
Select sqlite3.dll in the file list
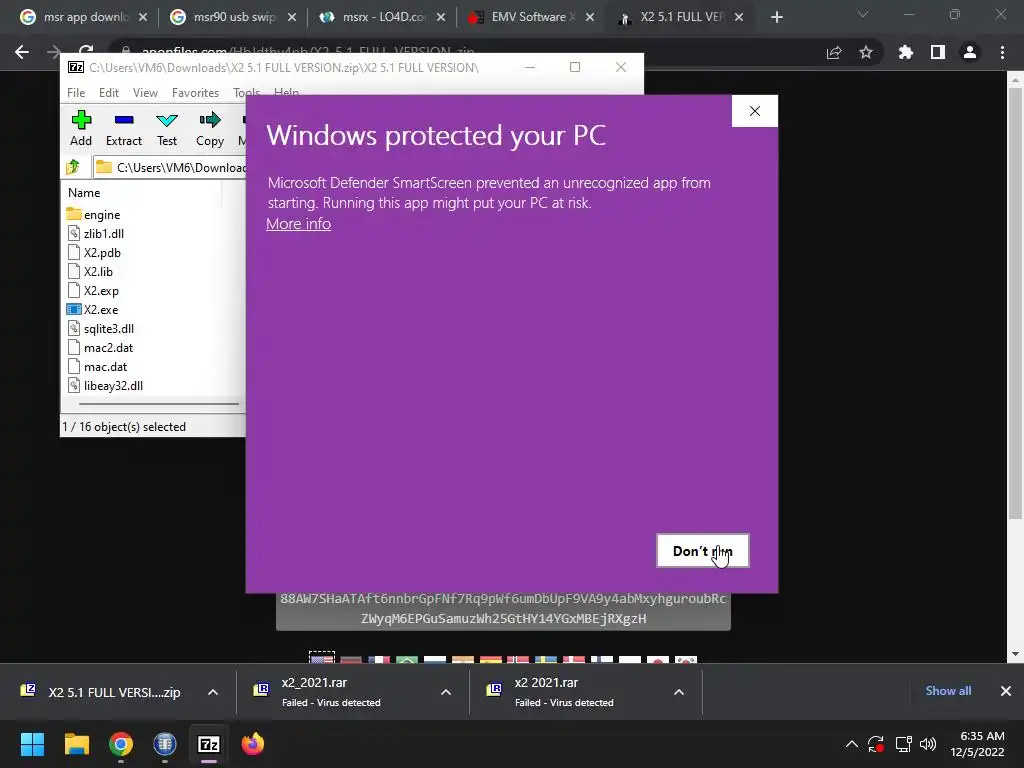pyautogui.click(x=101, y=328)
